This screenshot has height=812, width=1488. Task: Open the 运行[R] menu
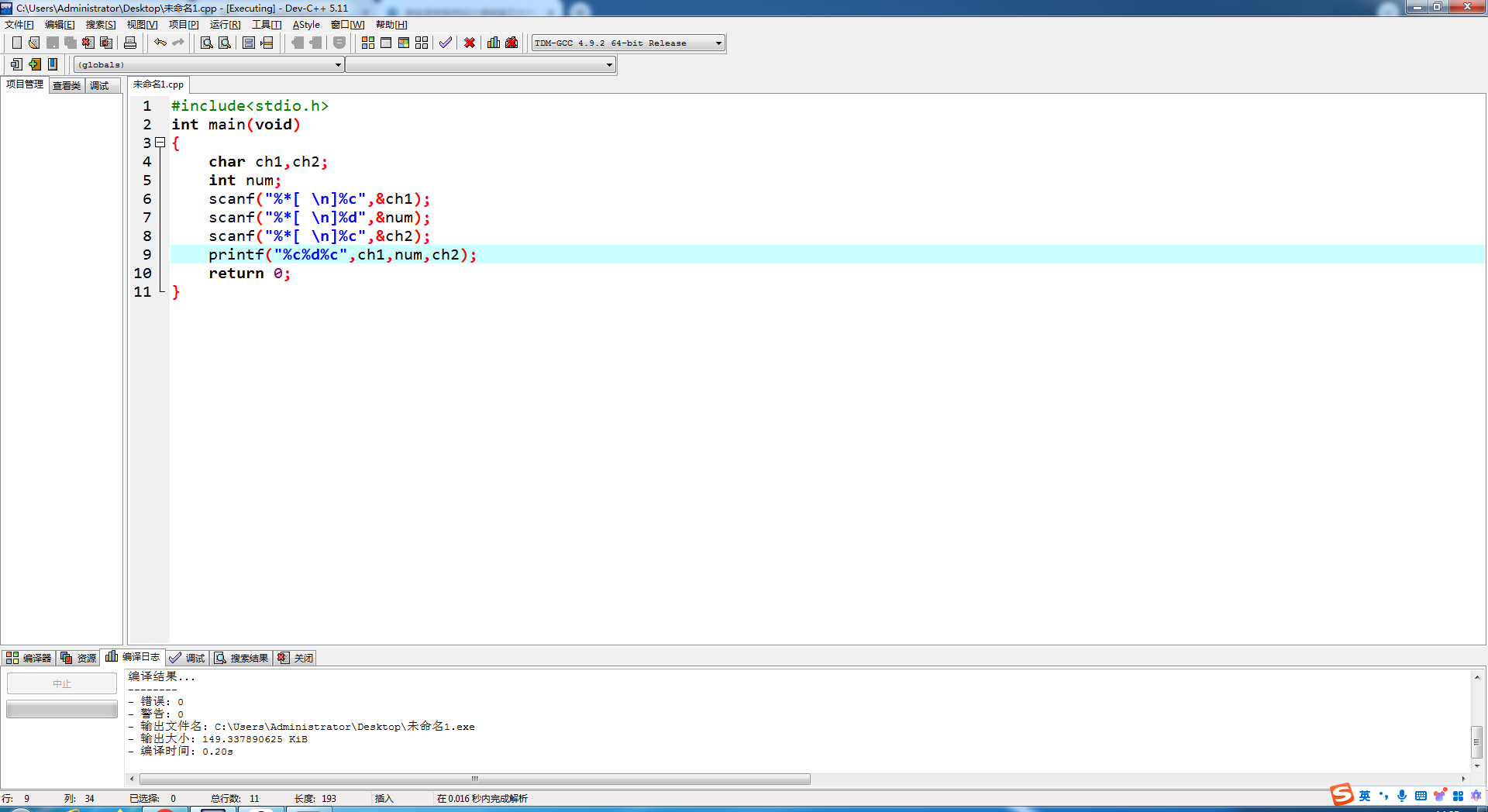[226, 25]
